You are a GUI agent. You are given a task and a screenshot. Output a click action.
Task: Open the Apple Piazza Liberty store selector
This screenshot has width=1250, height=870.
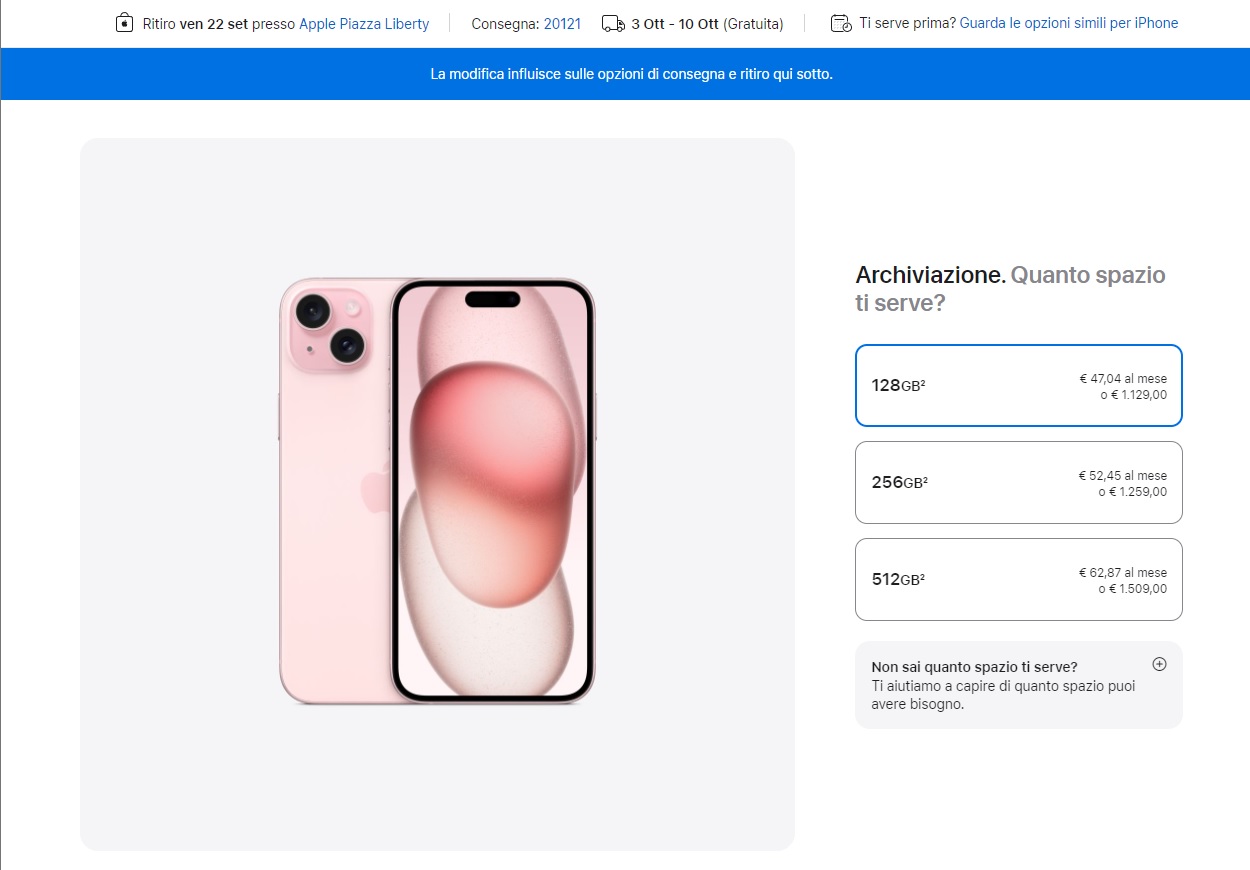pos(364,23)
